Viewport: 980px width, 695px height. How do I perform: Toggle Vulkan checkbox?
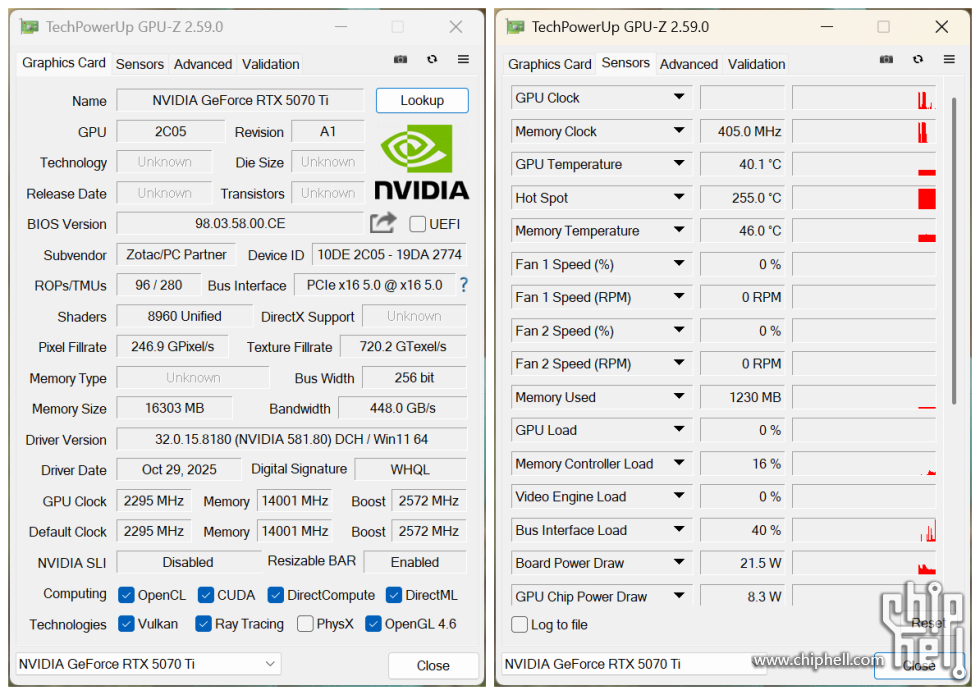click(x=126, y=624)
